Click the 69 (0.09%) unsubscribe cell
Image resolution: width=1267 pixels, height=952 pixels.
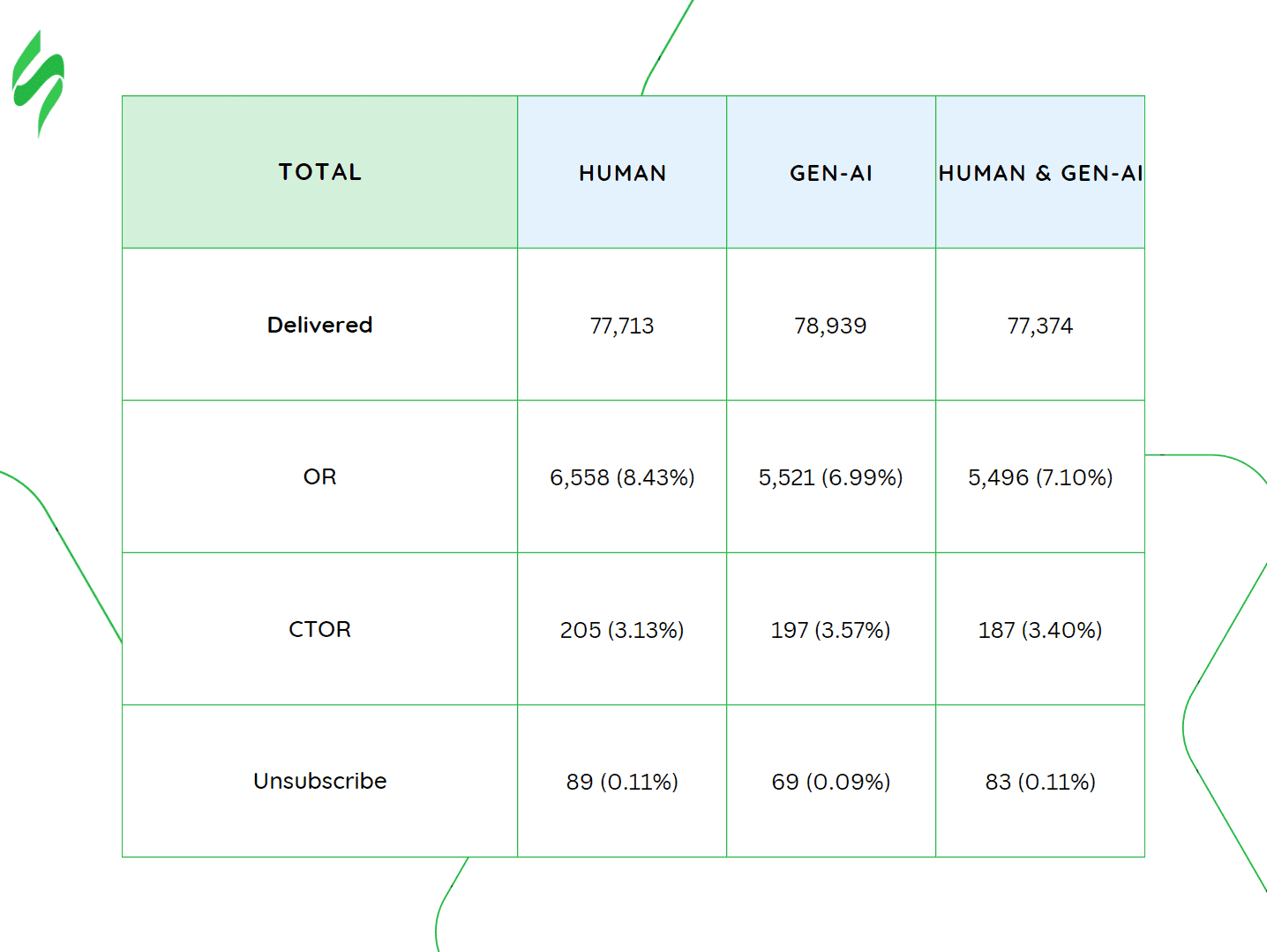pyautogui.click(x=830, y=782)
